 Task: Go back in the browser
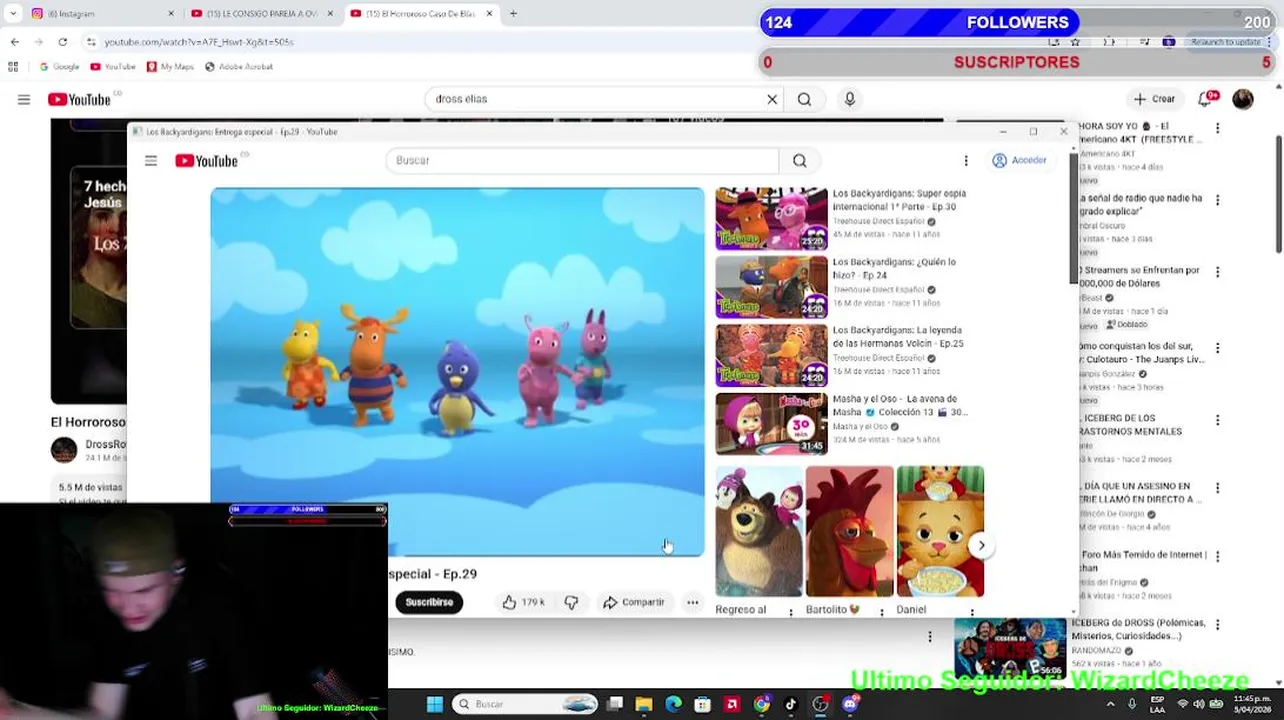14,42
